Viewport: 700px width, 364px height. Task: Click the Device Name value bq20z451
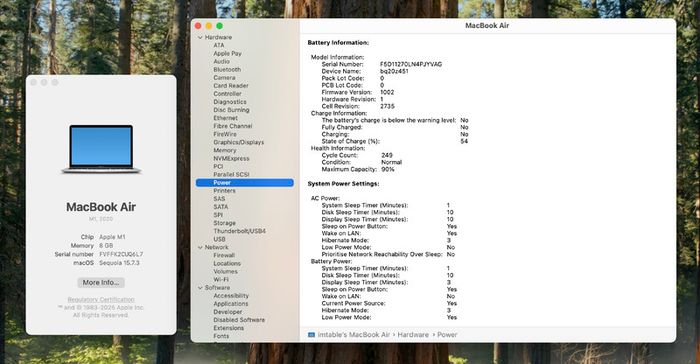(394, 71)
